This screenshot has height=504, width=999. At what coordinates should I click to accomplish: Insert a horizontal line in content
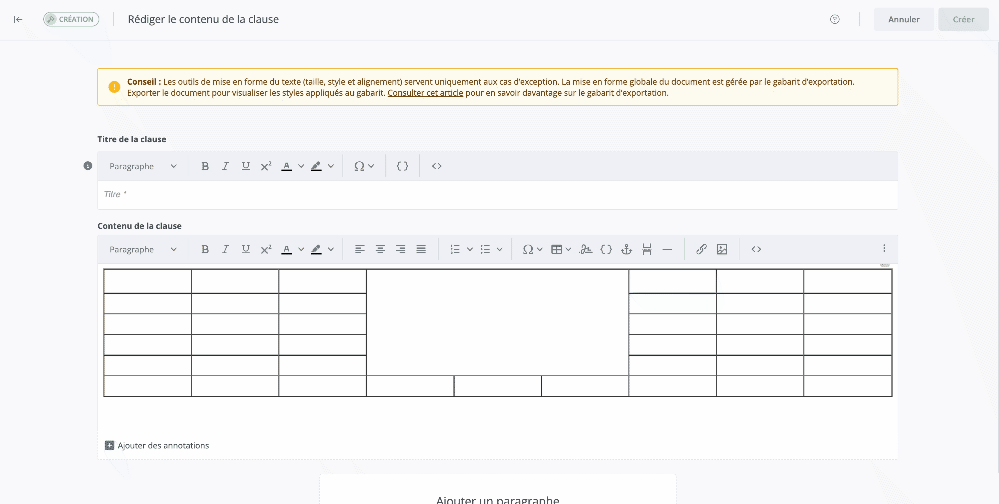coord(667,249)
